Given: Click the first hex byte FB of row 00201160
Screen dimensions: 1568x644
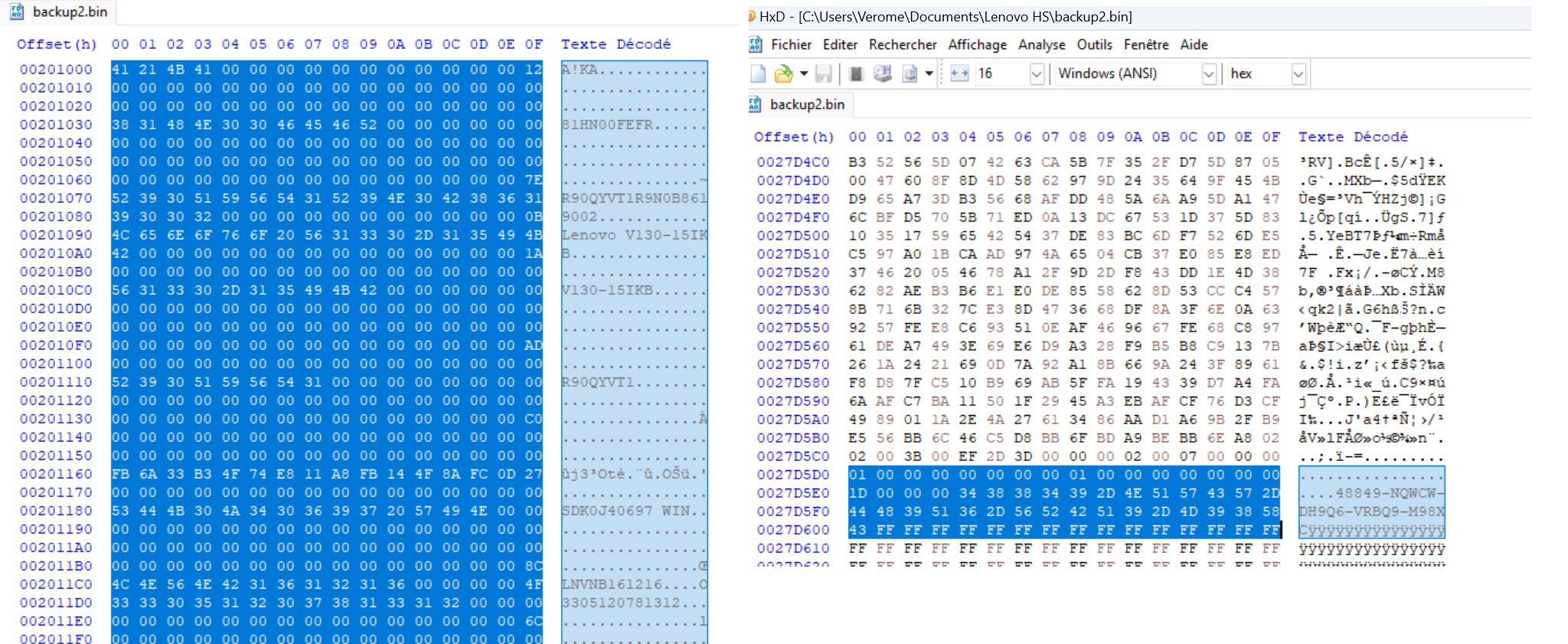Looking at the screenshot, I should (120, 474).
